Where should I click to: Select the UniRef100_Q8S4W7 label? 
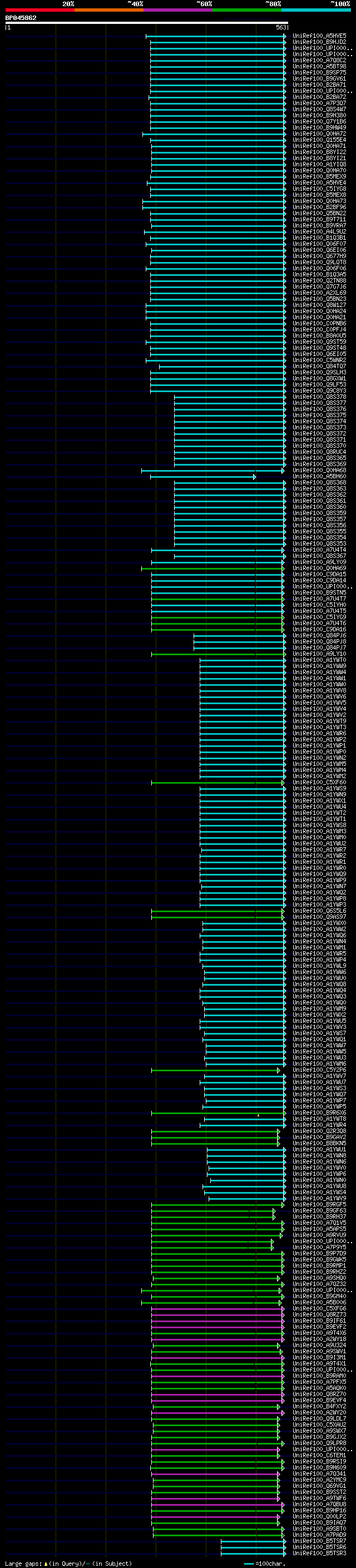(319, 110)
